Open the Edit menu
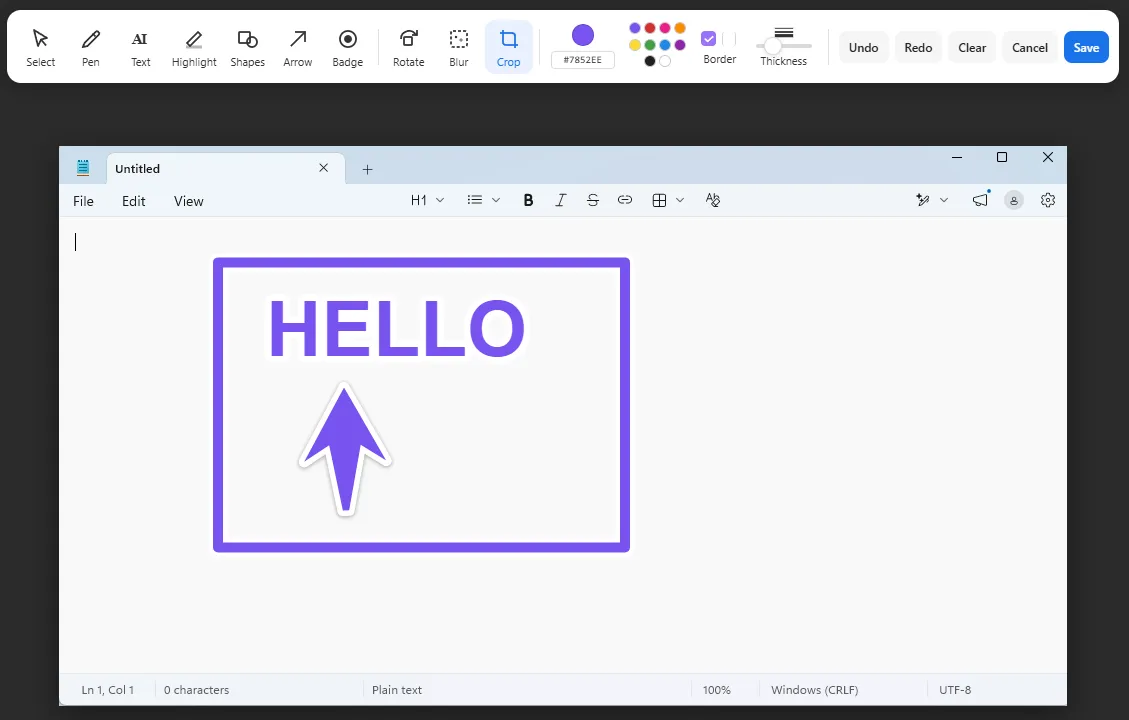This screenshot has height=720, width=1129. click(133, 201)
